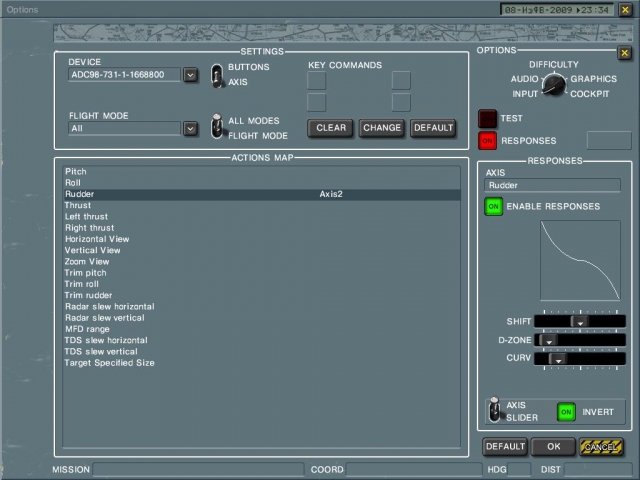This screenshot has height=480, width=640.
Task: Click the CHANGE button
Action: pos(382,128)
